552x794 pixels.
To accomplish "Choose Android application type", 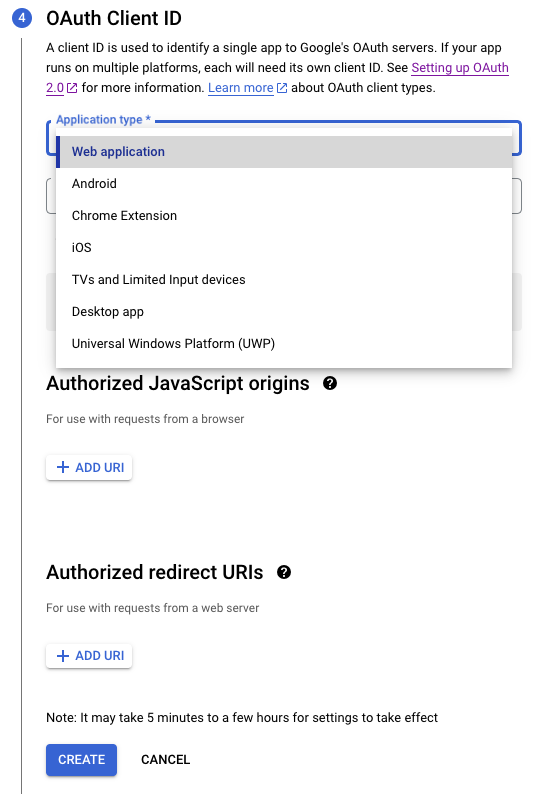I will pyautogui.click(x=284, y=183).
